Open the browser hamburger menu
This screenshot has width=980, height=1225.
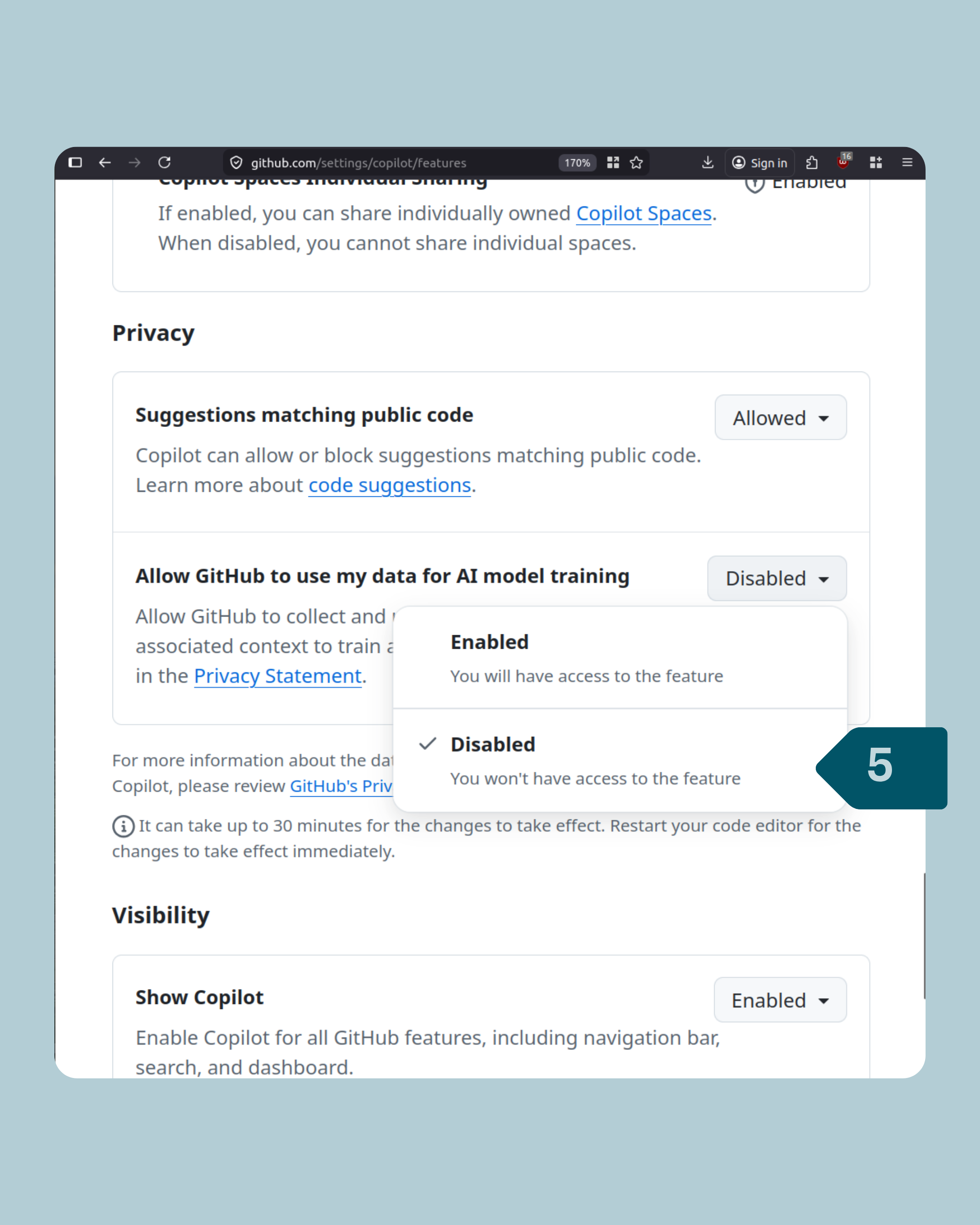click(907, 163)
